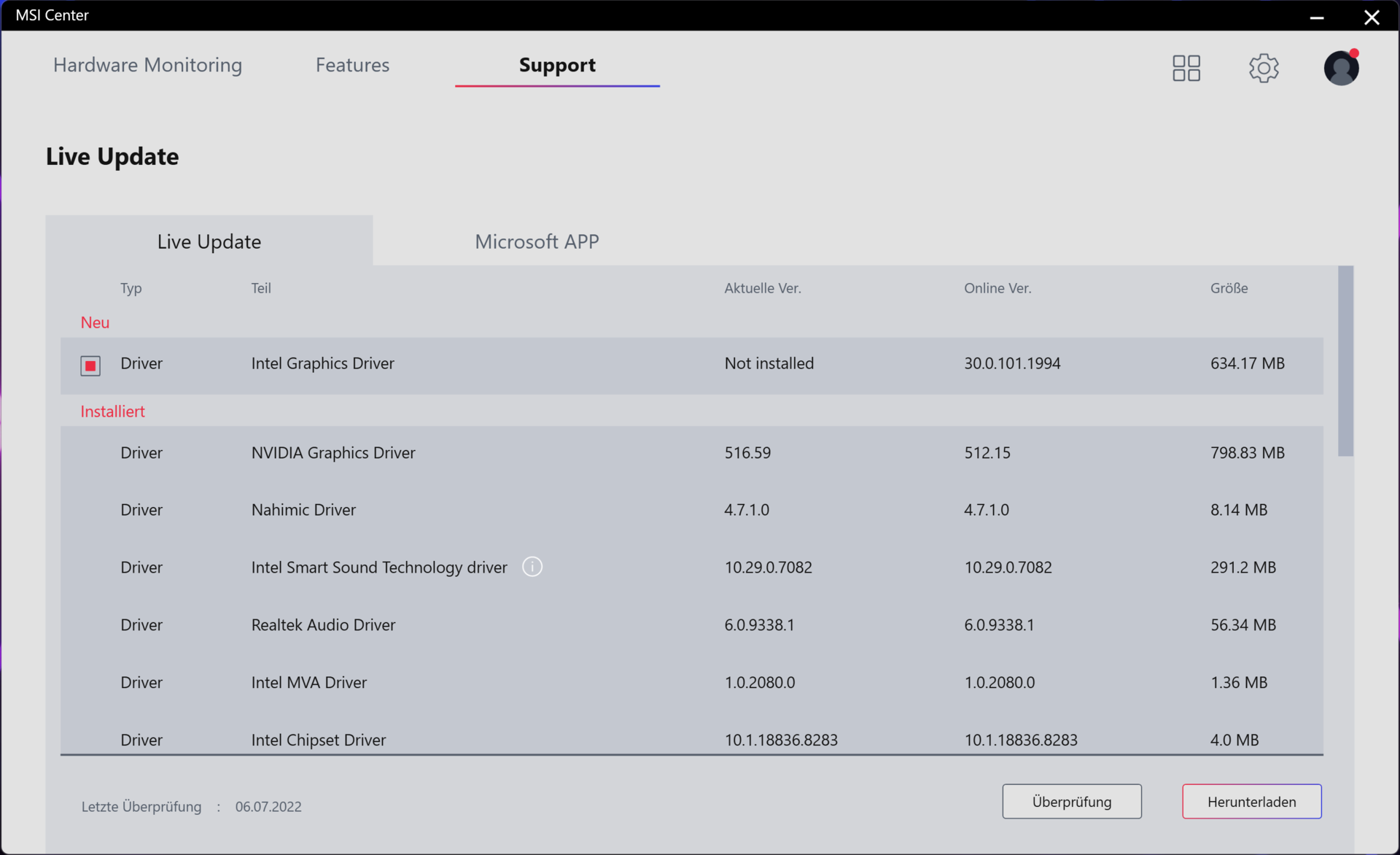Screen dimensions: 1400x855
Task: Switch to Microsoft APP sub-tab
Action: tap(537, 241)
